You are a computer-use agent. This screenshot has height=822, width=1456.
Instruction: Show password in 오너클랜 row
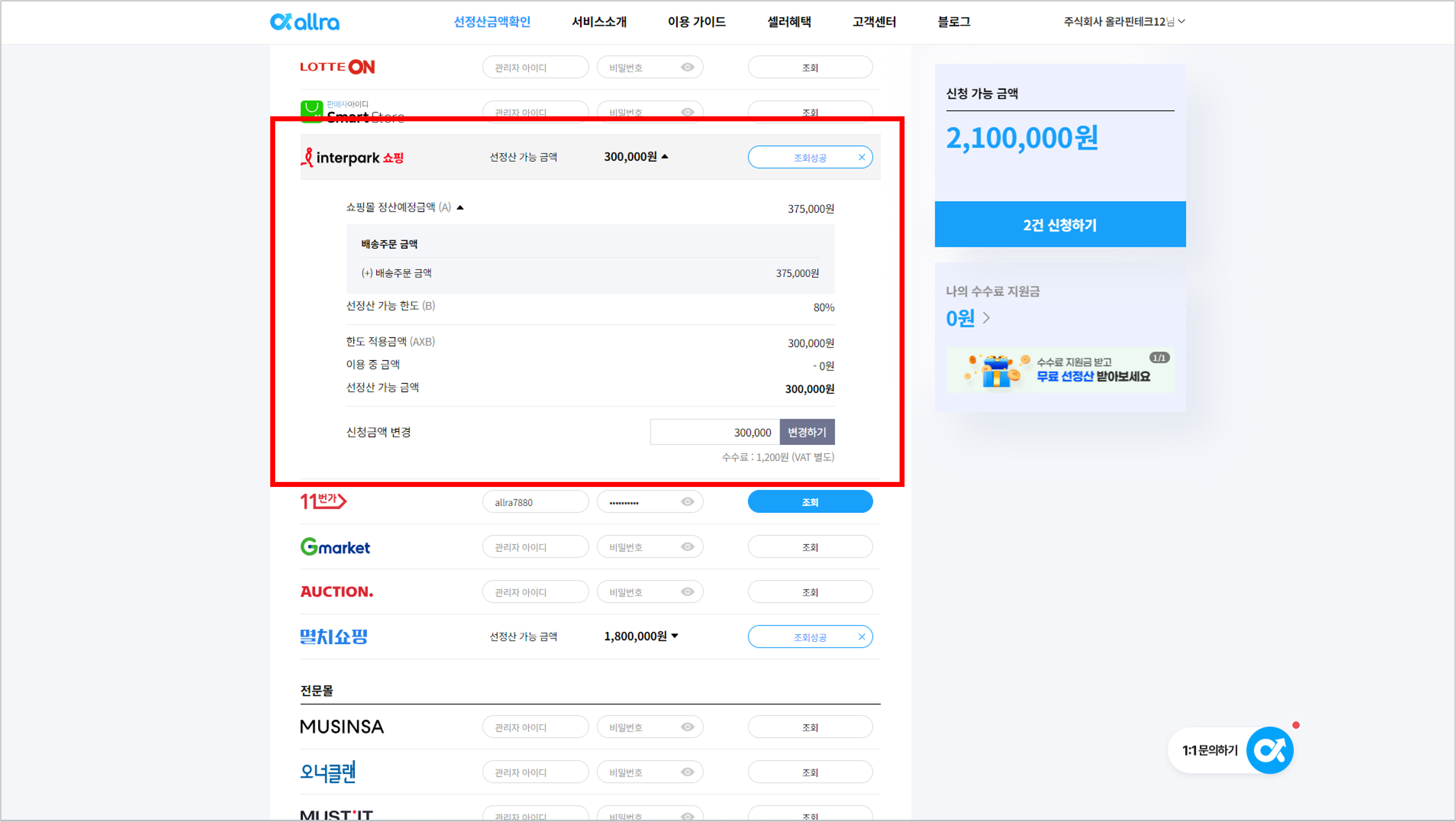click(x=687, y=772)
